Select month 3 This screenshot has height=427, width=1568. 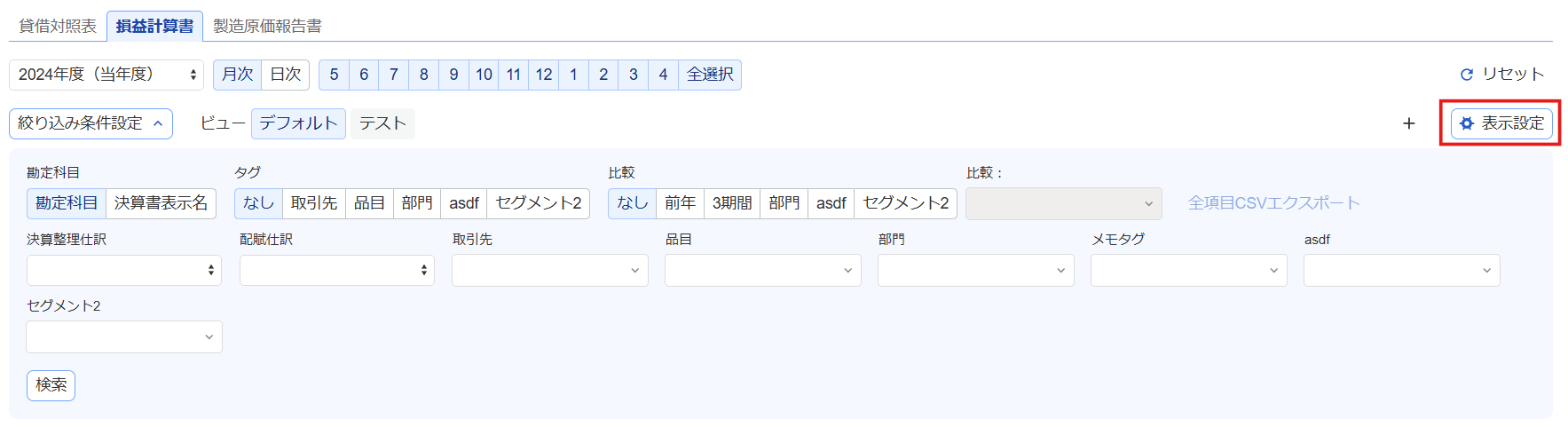point(634,75)
